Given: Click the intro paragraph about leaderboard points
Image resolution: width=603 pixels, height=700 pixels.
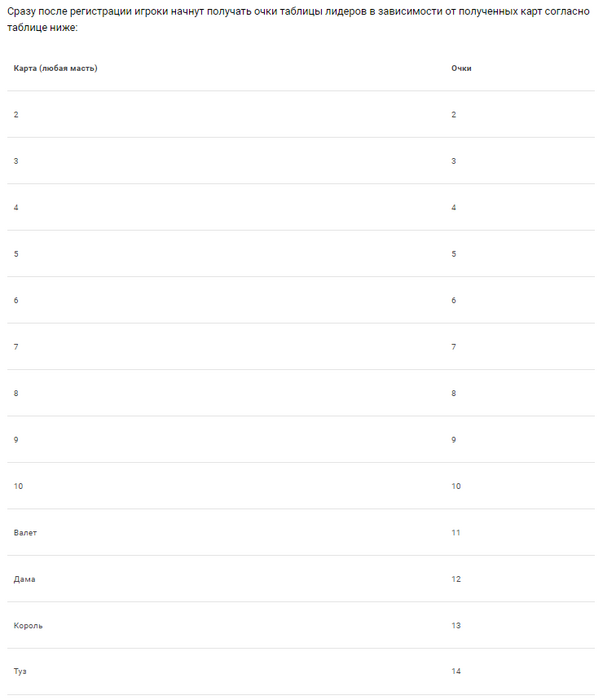Looking at the screenshot, I should coord(300,19).
